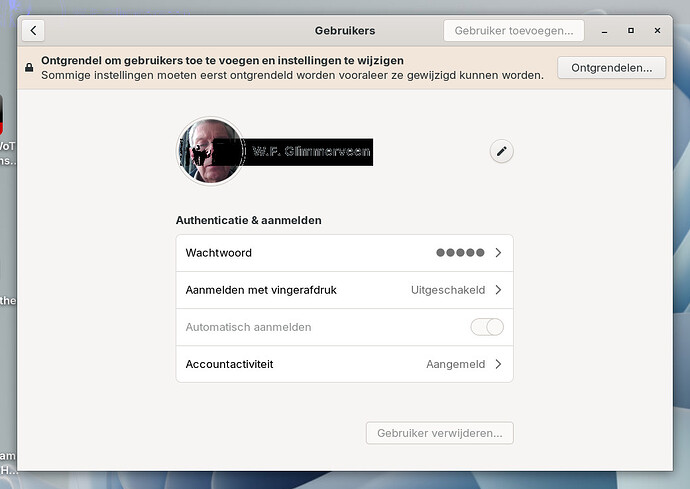Open the Wachtwoord row
Screen dimensions: 690x489
pos(345,253)
